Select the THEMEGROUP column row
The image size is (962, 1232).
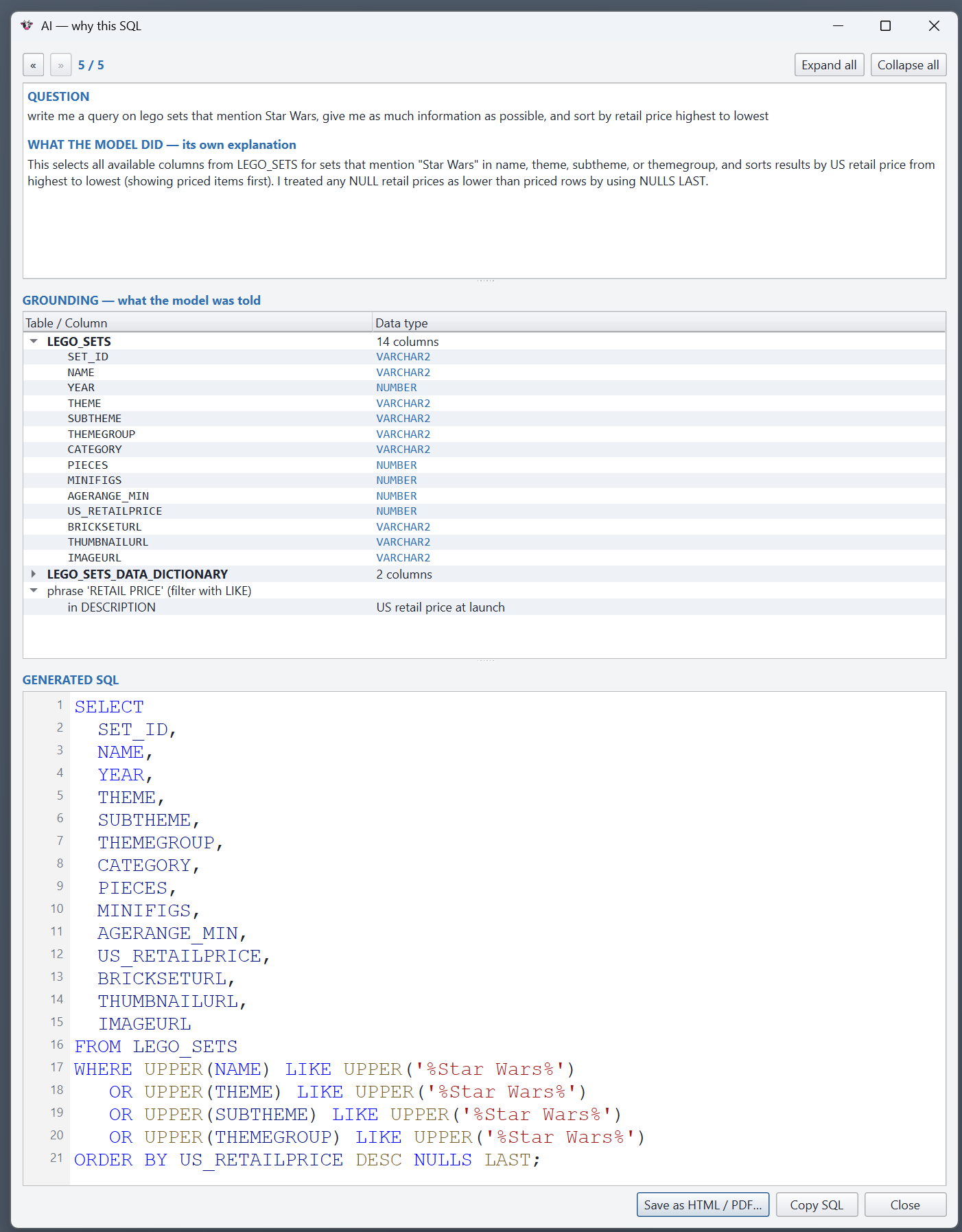tap(484, 434)
